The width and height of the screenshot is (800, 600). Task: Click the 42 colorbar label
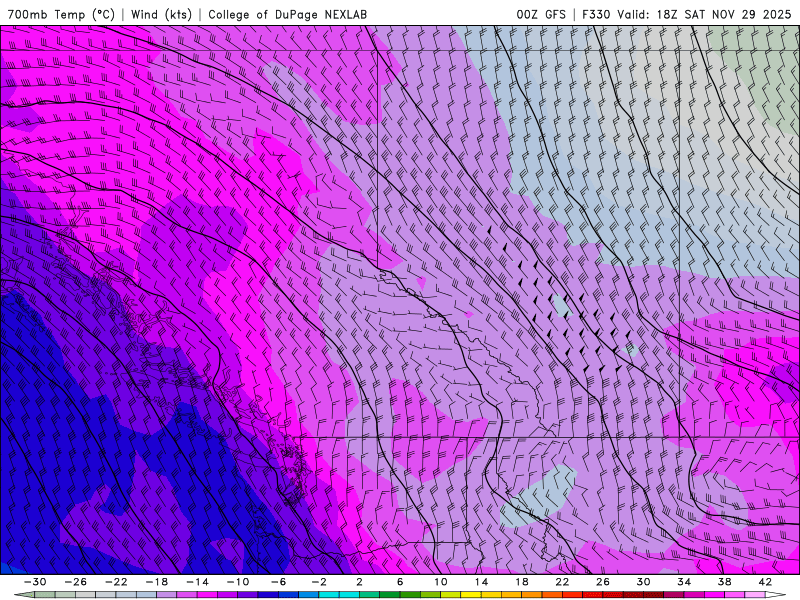[x=765, y=582]
